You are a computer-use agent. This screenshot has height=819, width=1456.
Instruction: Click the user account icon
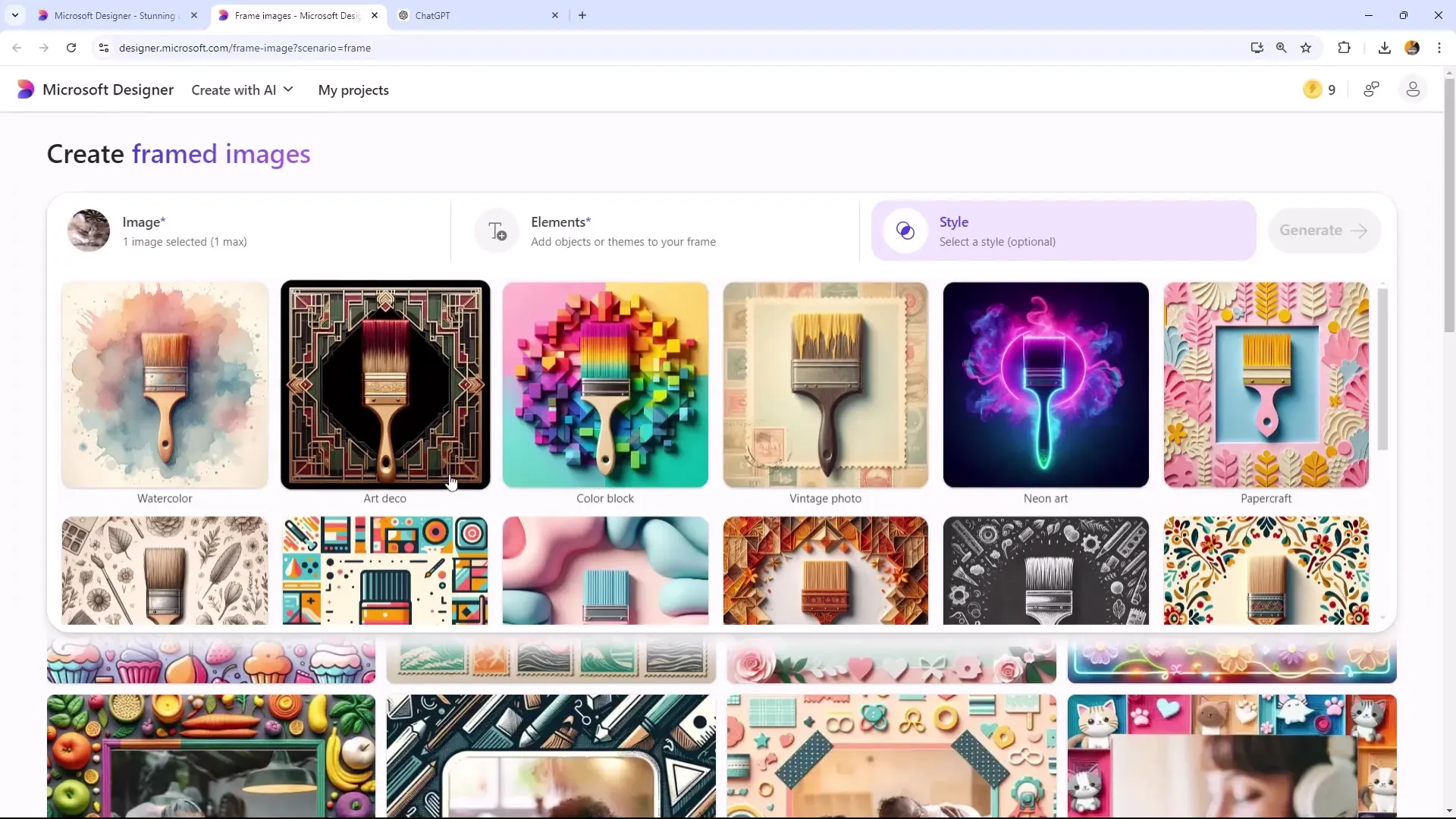tap(1413, 89)
